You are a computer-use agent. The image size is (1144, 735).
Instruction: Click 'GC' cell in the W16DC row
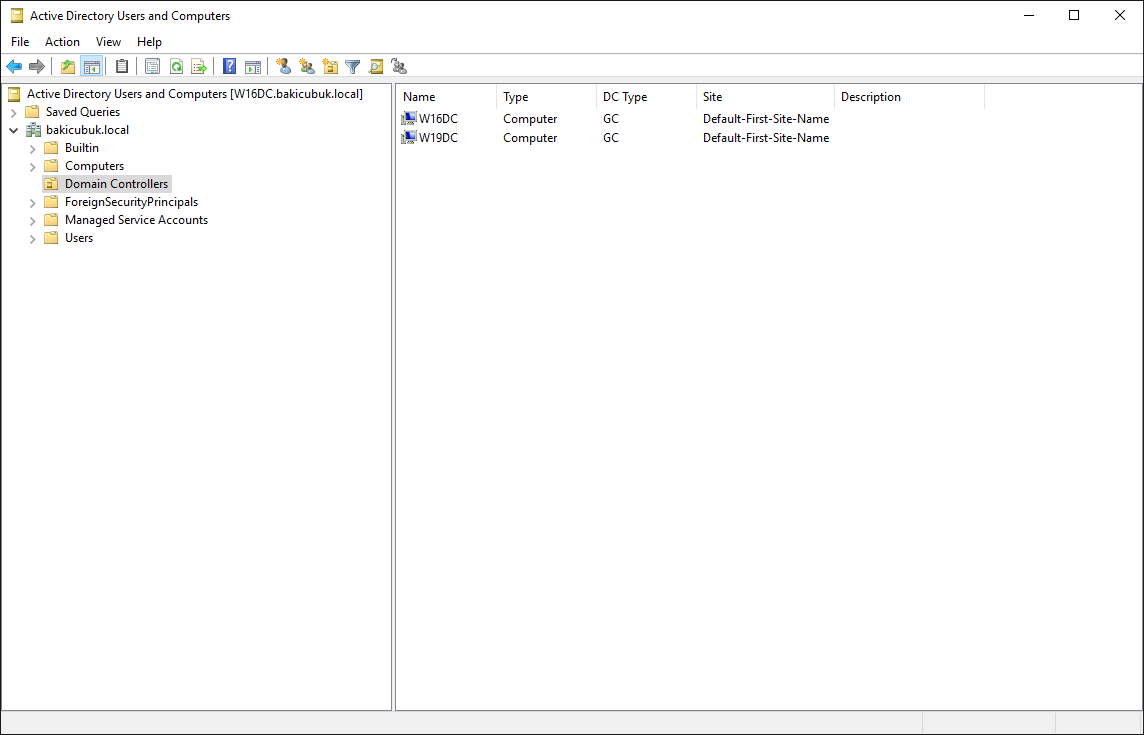(x=611, y=118)
